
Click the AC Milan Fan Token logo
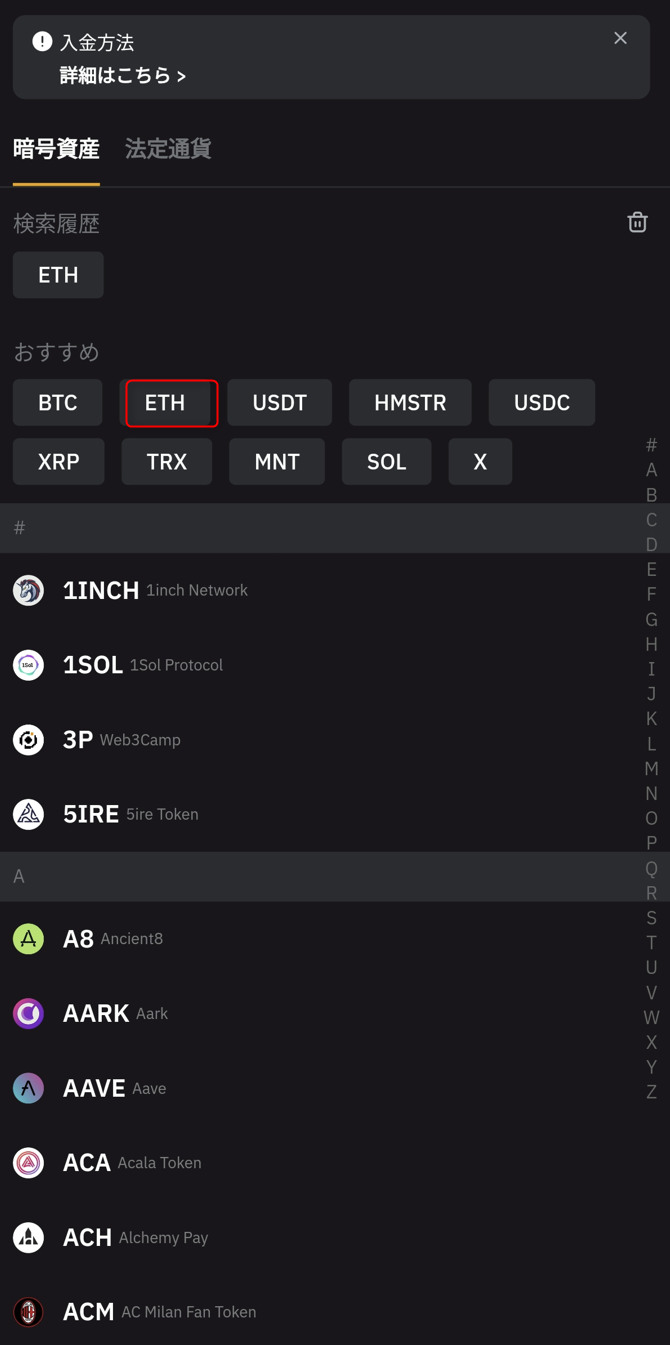(x=28, y=1312)
